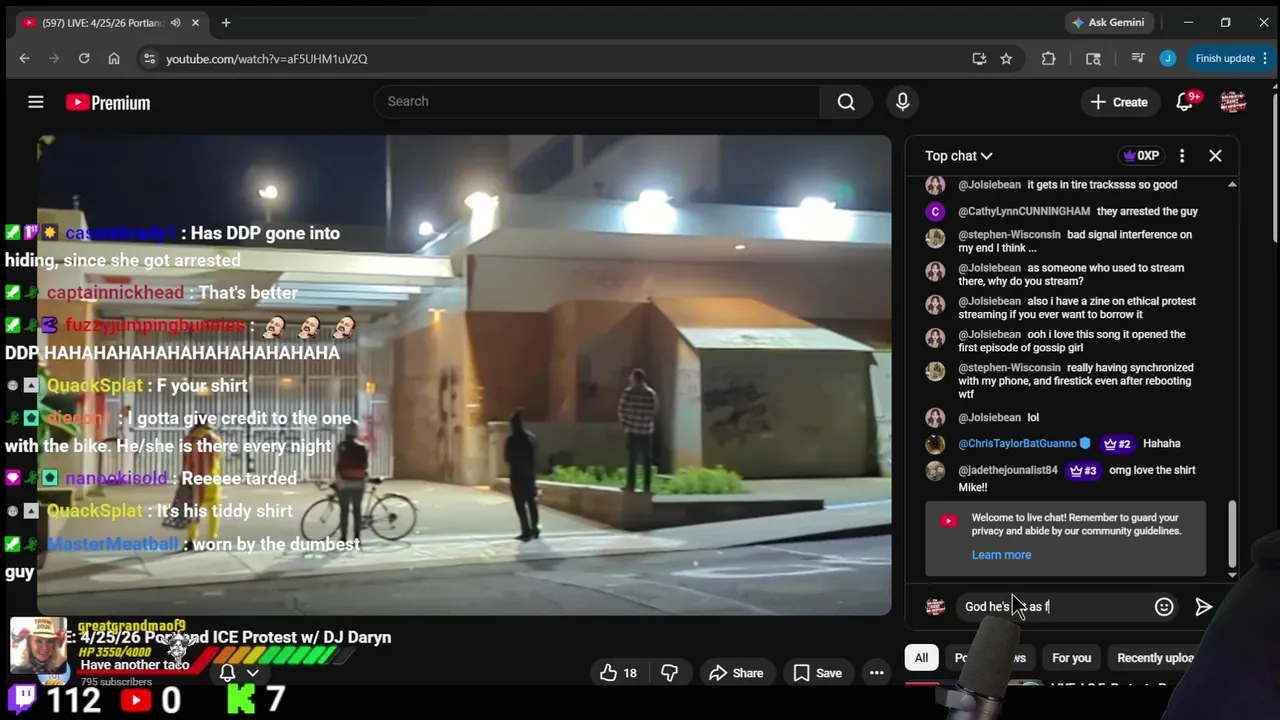Save the video to a playlist
Screen dimensions: 1280x720
(x=817, y=673)
